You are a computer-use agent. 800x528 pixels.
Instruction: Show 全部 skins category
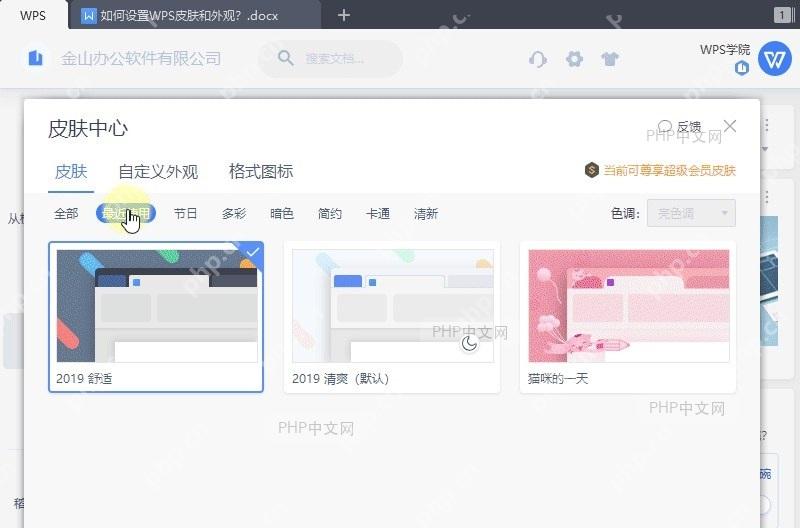[66, 213]
